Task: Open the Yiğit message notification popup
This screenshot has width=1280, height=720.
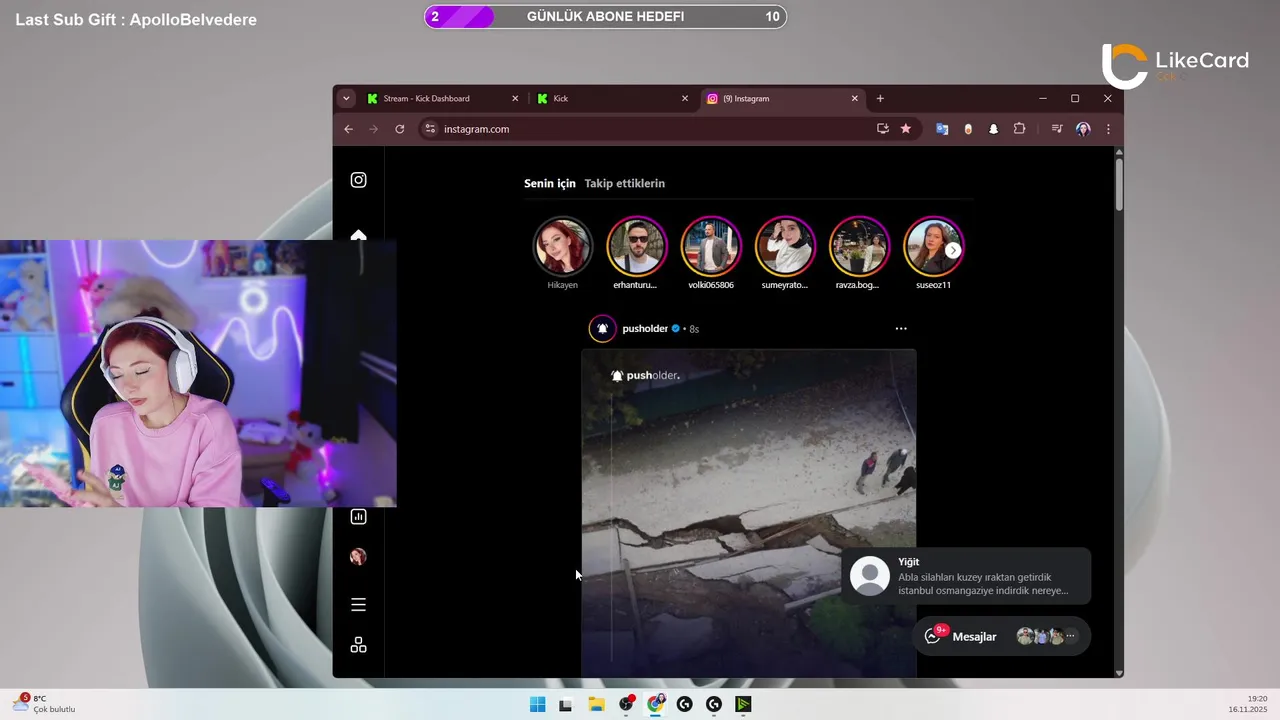Action: 966,576
